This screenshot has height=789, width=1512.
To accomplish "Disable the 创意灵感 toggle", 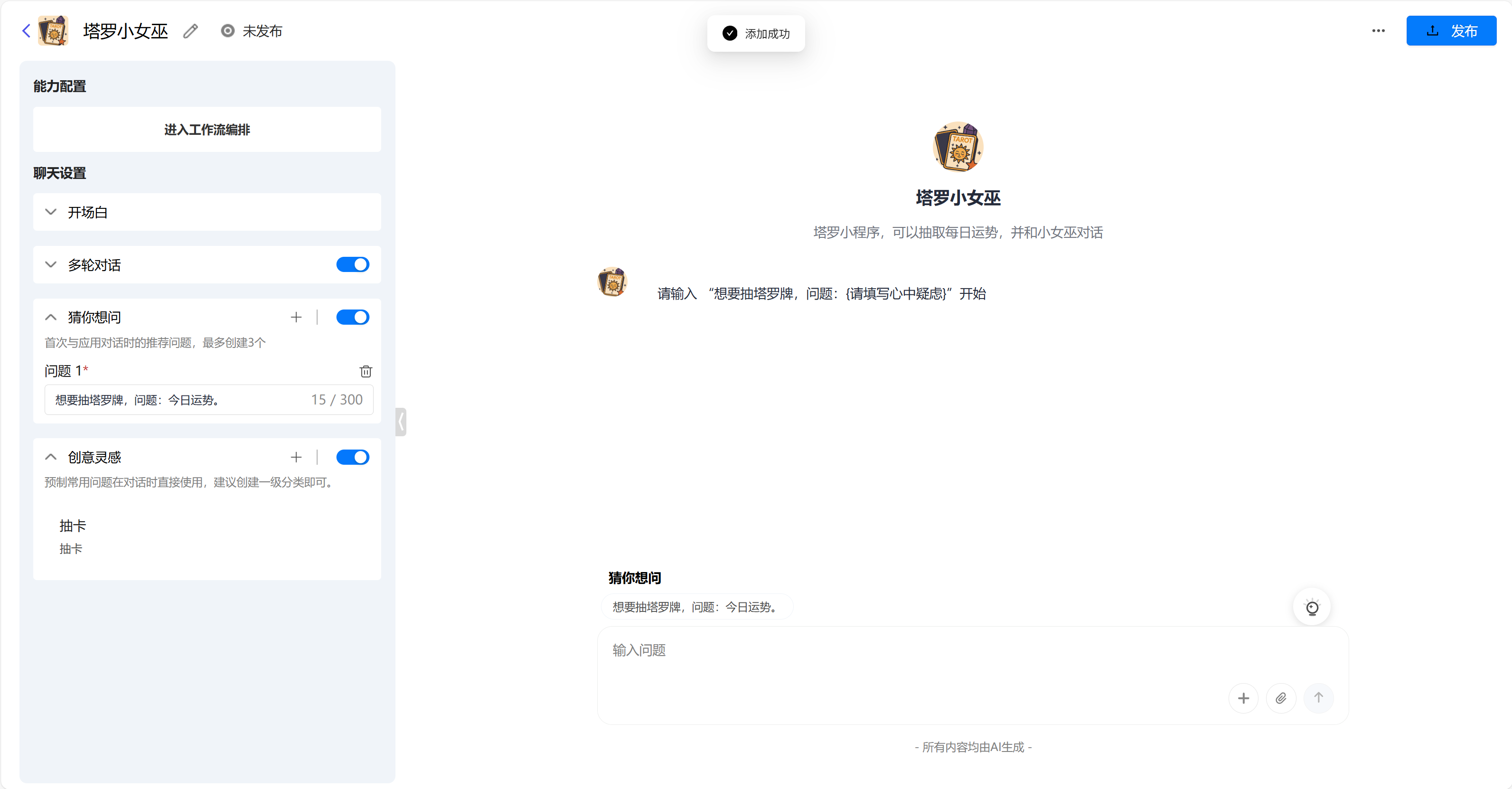I will pyautogui.click(x=353, y=457).
